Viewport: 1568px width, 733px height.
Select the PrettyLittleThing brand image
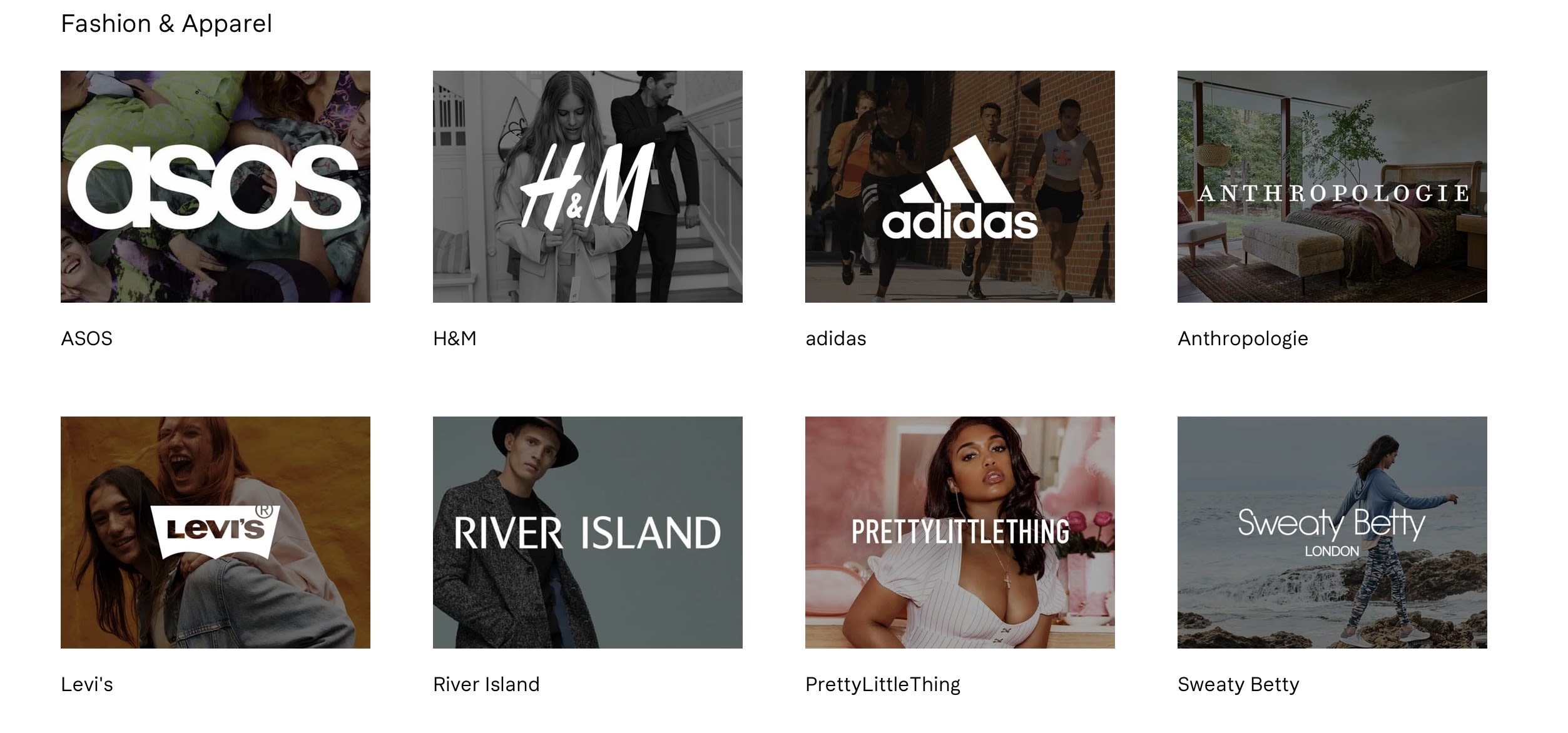(960, 532)
